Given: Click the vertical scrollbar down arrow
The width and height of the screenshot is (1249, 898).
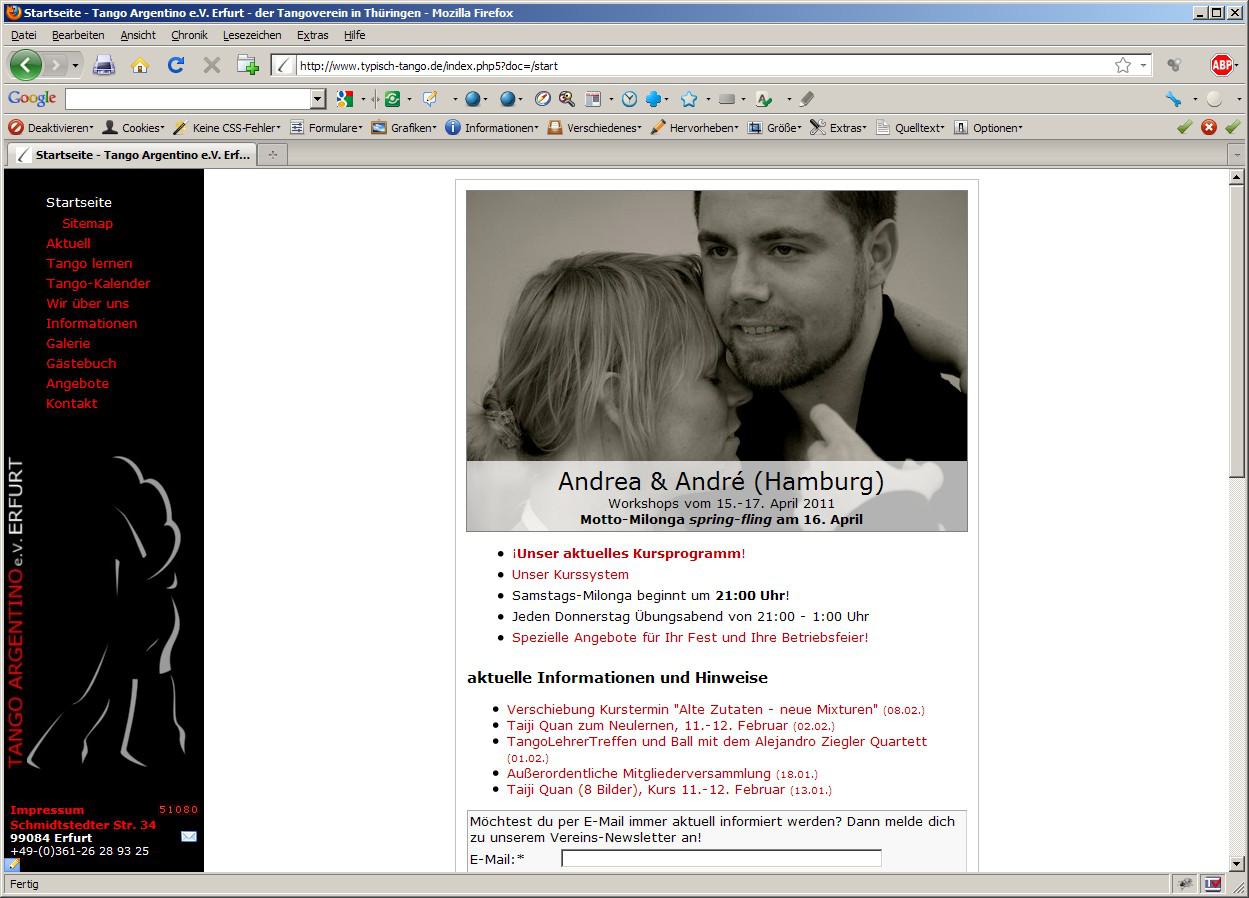Looking at the screenshot, I should click(x=1237, y=863).
